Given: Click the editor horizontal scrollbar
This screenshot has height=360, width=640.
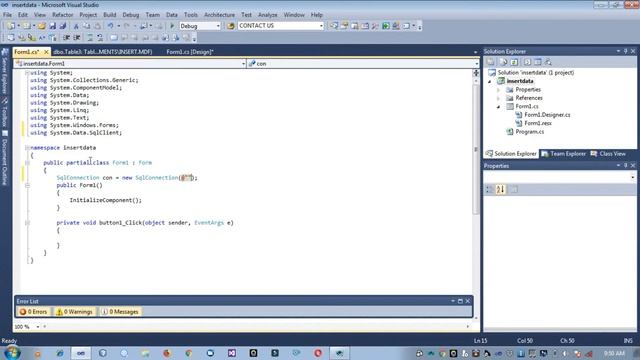Looking at the screenshot, I should tap(256, 327).
